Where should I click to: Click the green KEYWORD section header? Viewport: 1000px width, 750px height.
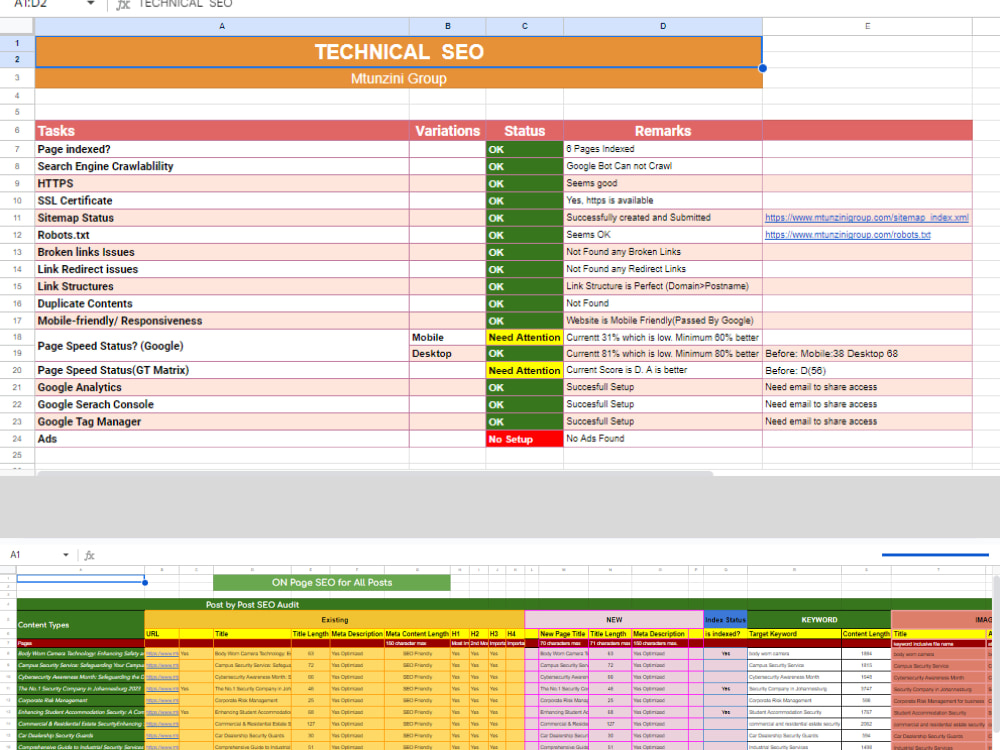(x=820, y=620)
